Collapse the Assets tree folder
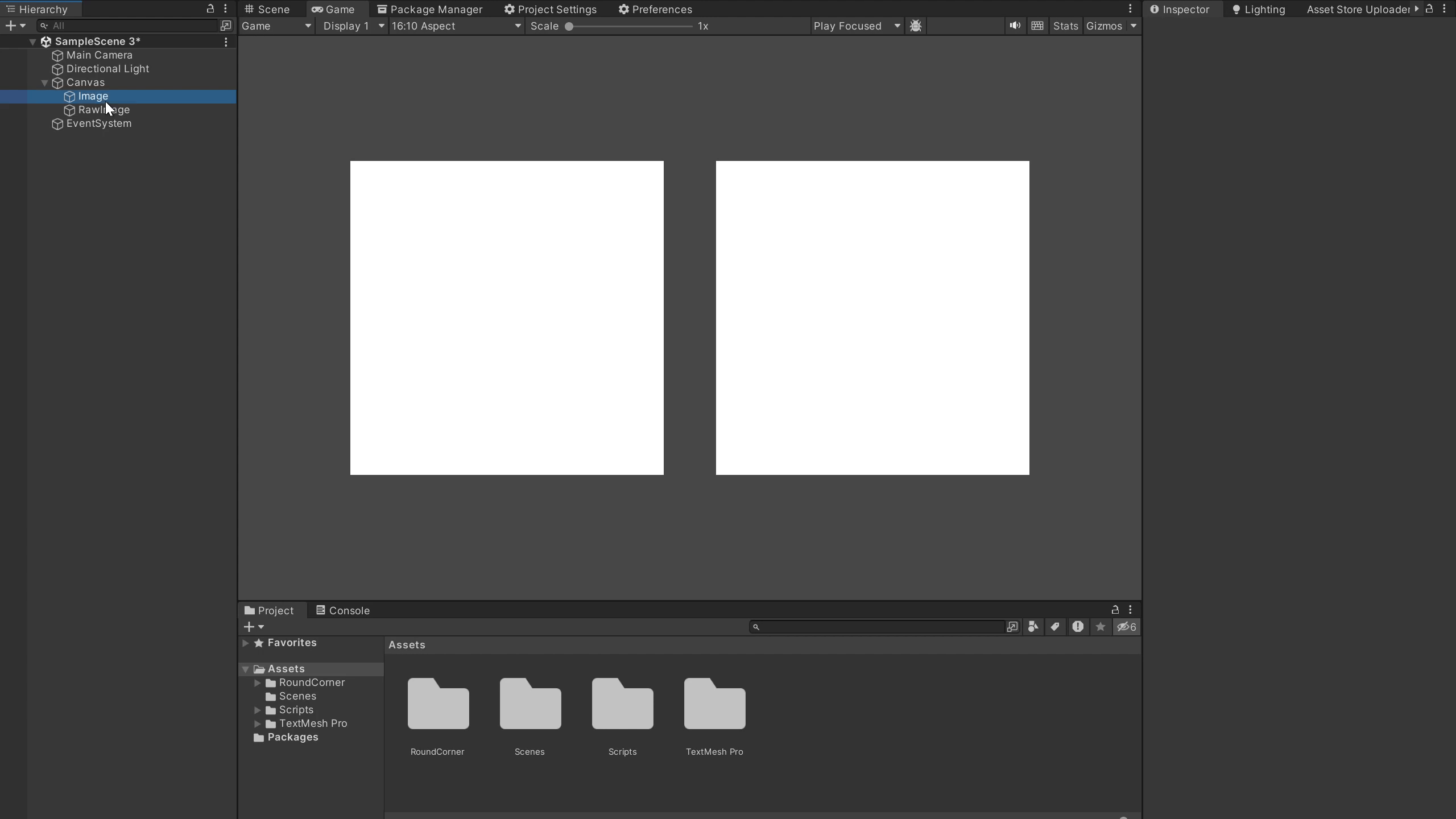Screen dimensions: 1456x819 246,669
